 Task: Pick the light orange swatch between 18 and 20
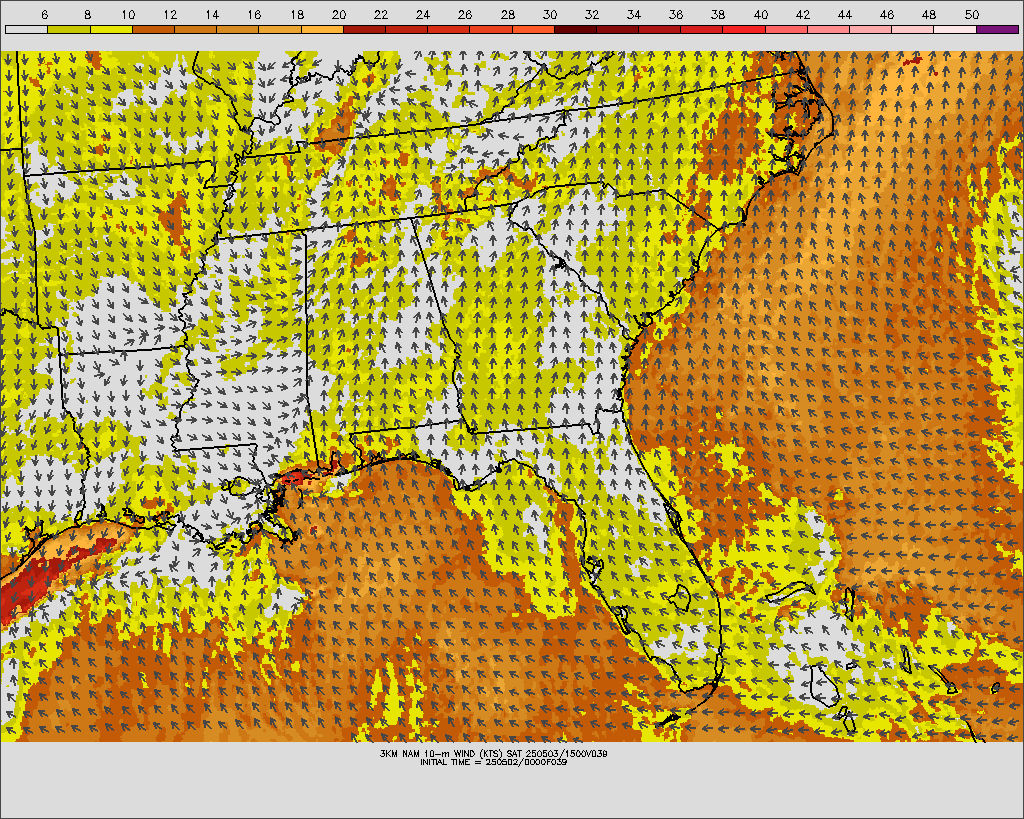(322, 29)
